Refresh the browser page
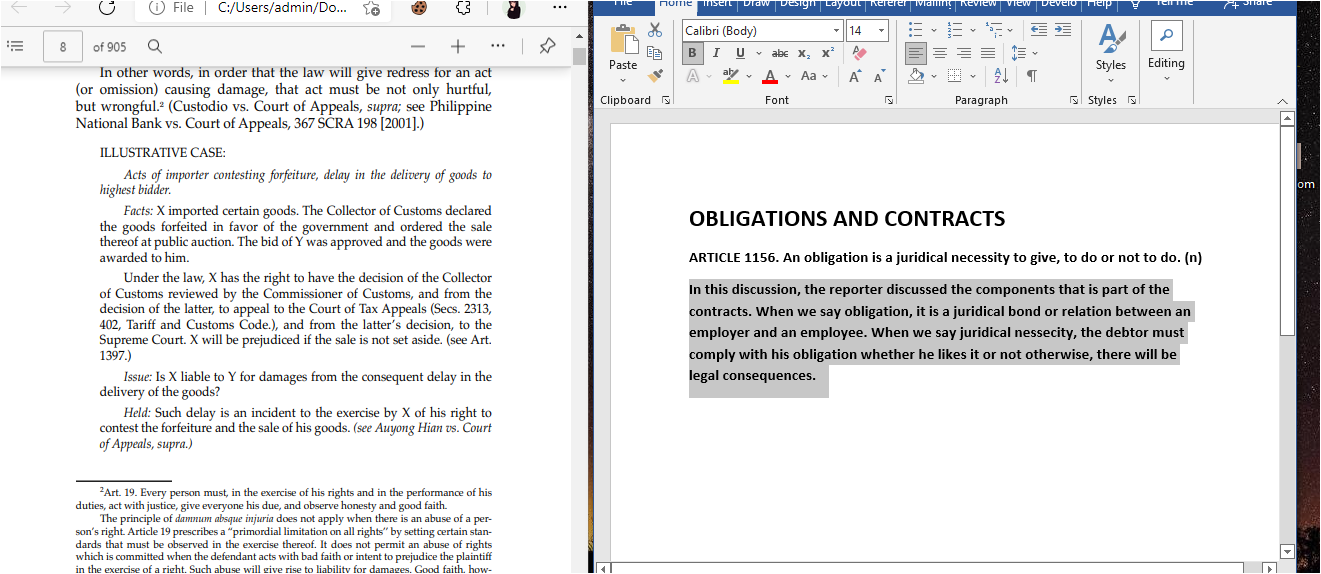This screenshot has height=574, width=1321. 106,7
